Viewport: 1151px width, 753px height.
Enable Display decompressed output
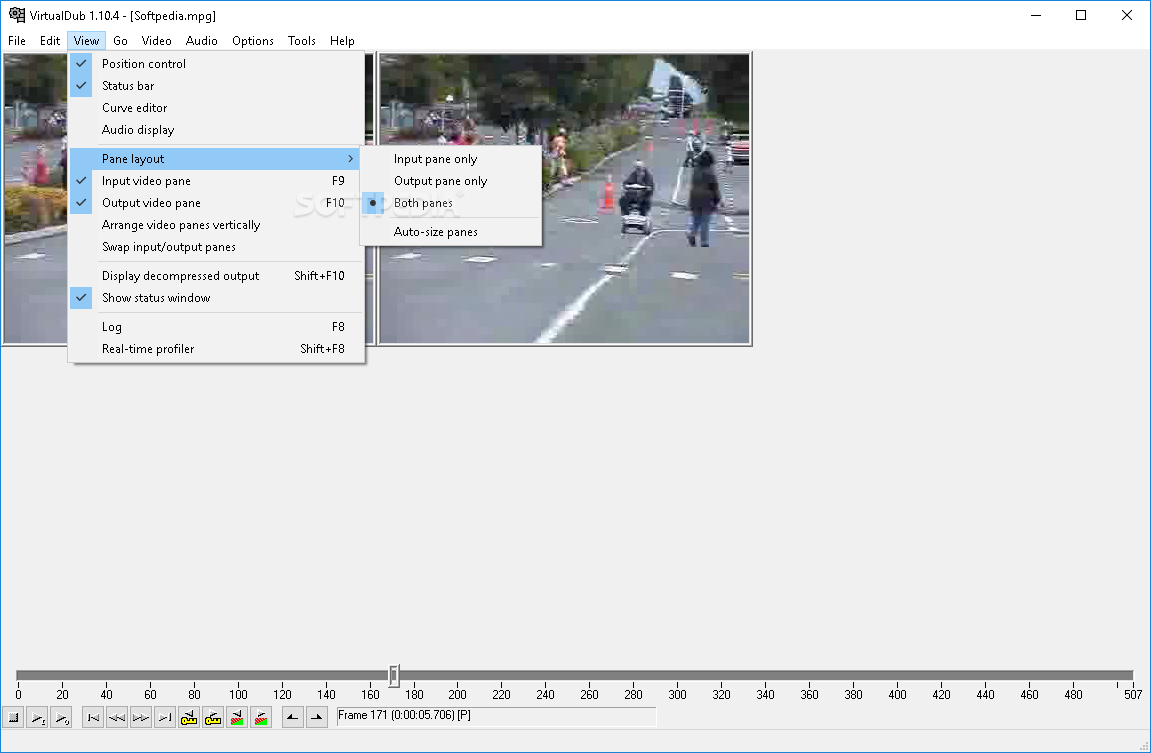[x=217, y=276]
